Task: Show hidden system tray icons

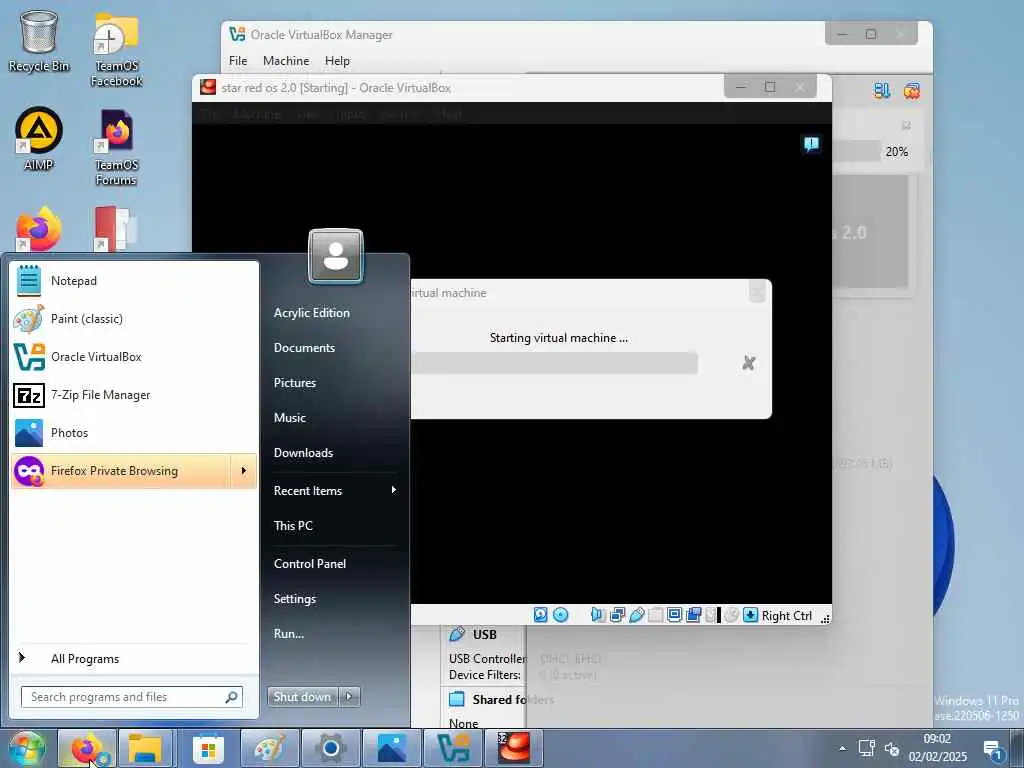Action: coord(842,748)
